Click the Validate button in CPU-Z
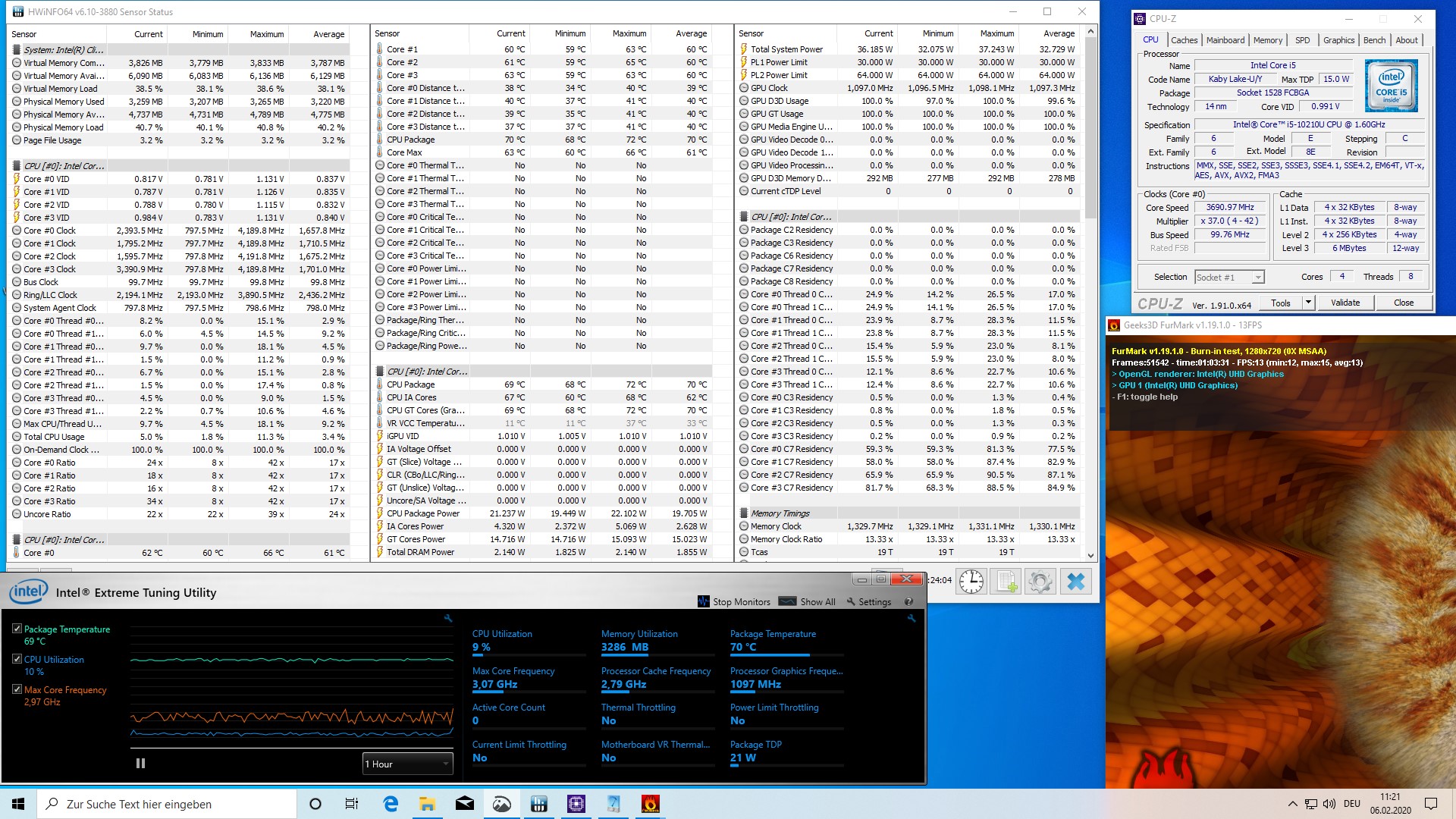The height and width of the screenshot is (819, 1456). [x=1345, y=303]
